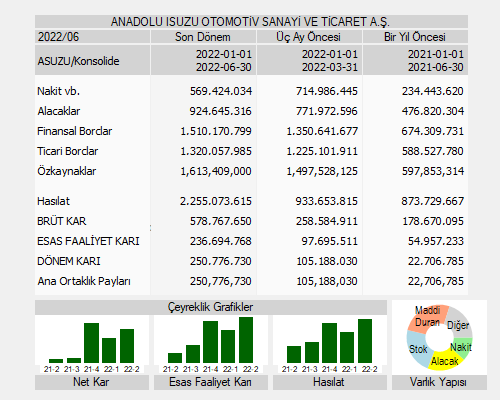500x400 pixels.
Task: Select the Üç Ay Öncesi column header
Action: coord(309,37)
